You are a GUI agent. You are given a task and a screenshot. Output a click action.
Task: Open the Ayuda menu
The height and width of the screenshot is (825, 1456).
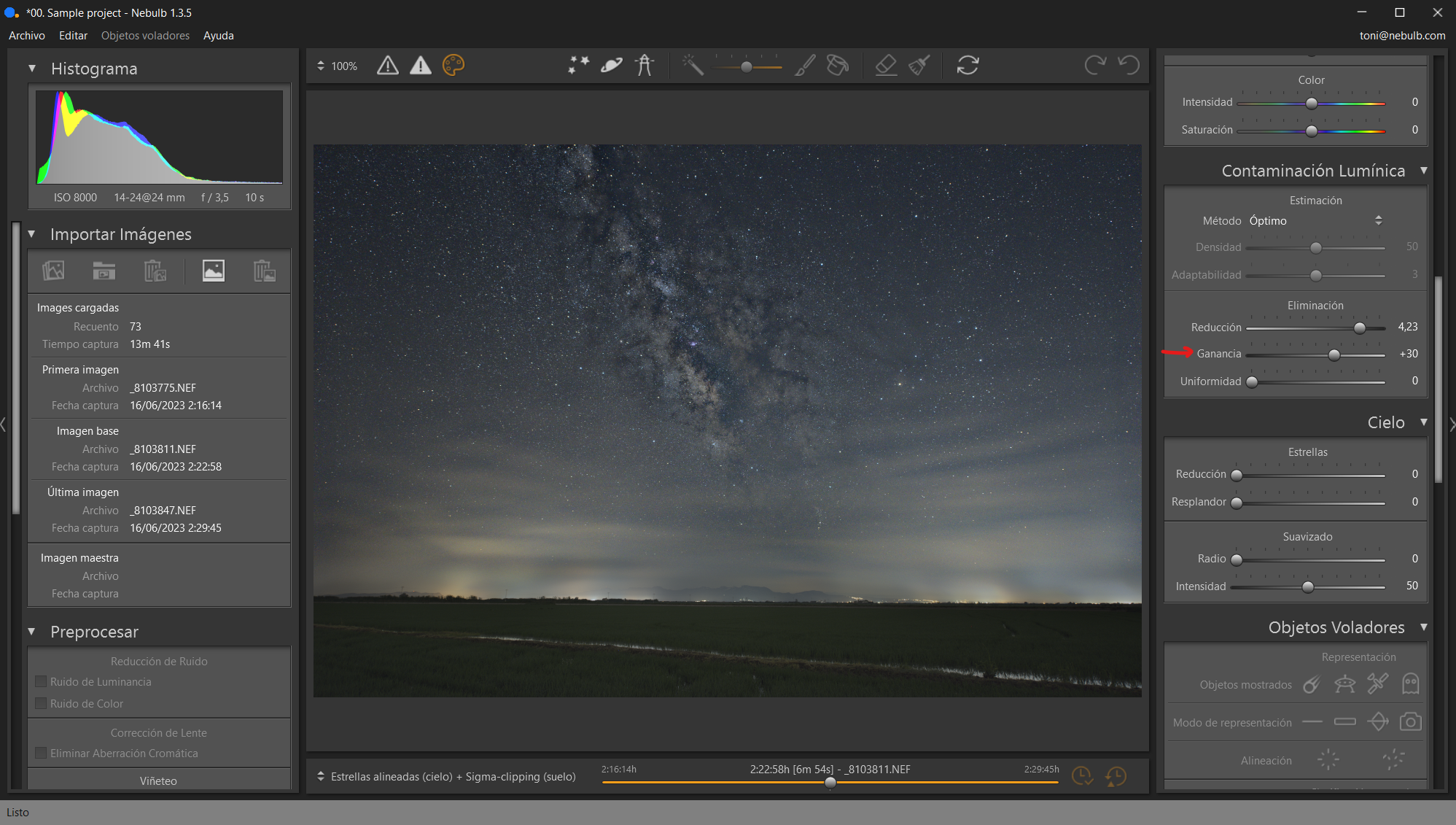[219, 35]
